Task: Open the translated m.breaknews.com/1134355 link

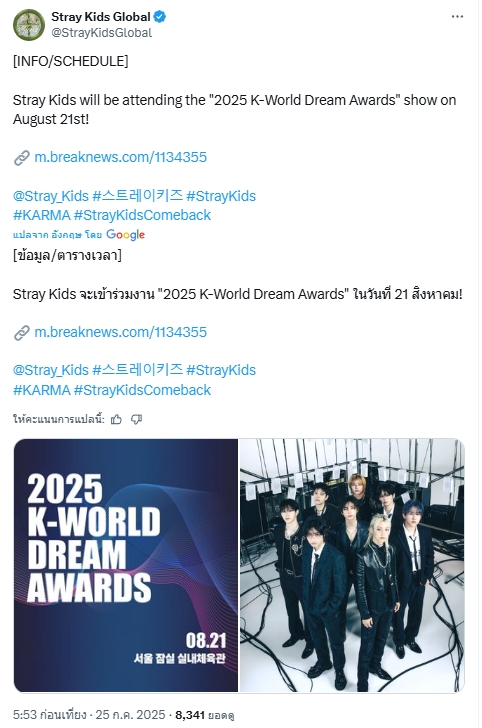Action: click(x=121, y=332)
